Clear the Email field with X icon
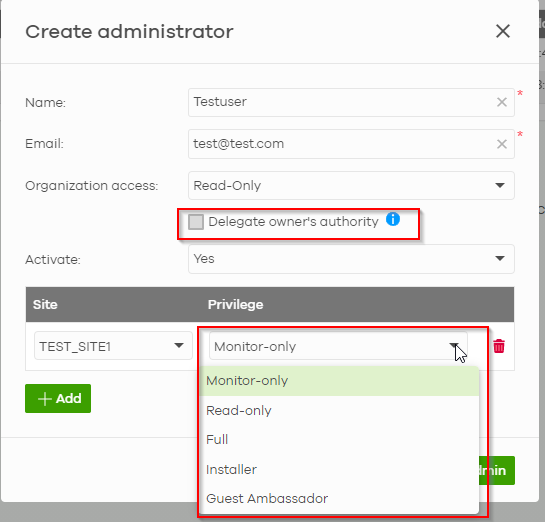This screenshot has height=522, width=545. (x=502, y=144)
